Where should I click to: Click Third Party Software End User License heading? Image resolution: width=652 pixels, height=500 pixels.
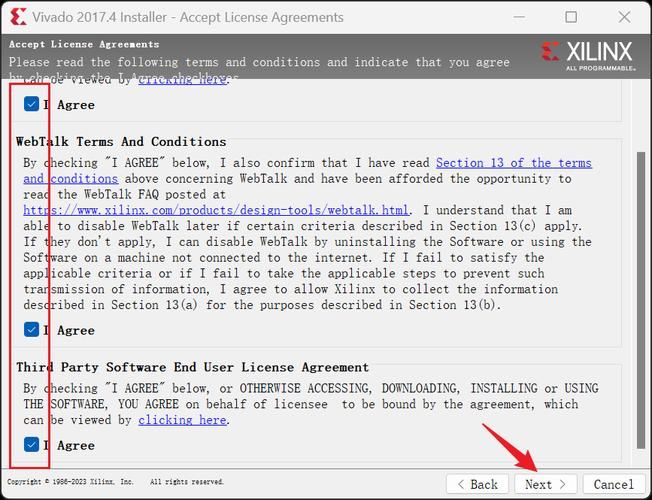[192, 367]
